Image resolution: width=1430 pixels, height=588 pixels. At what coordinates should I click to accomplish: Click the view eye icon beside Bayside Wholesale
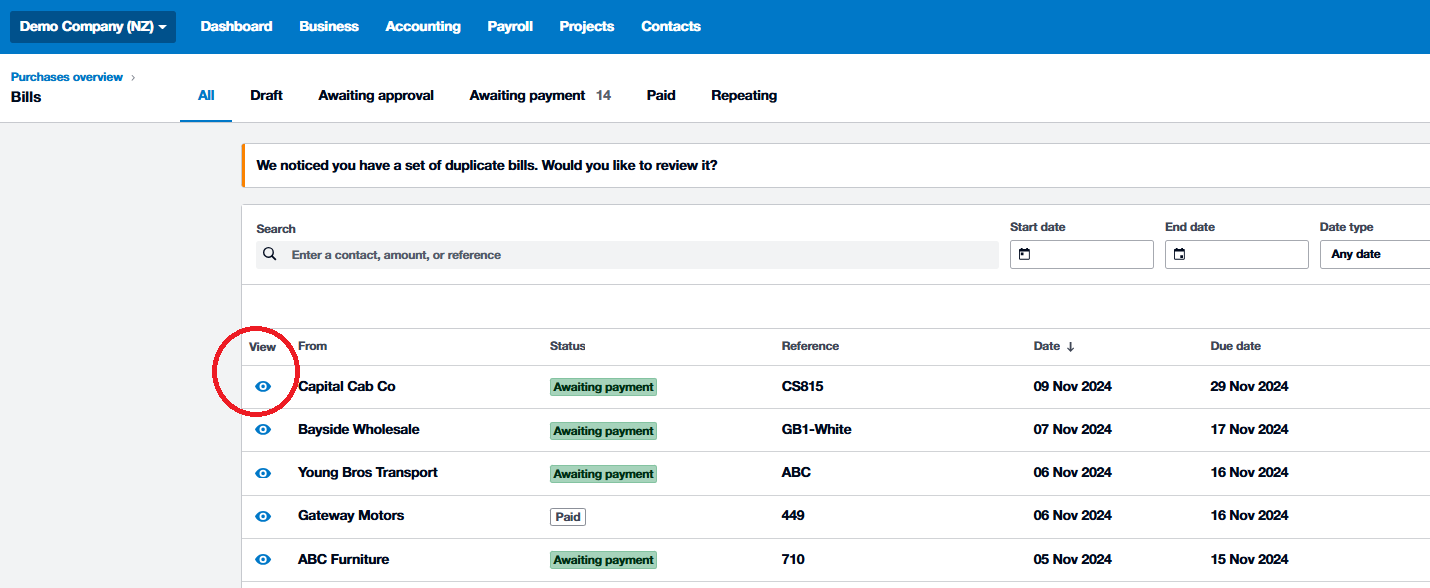pos(263,429)
